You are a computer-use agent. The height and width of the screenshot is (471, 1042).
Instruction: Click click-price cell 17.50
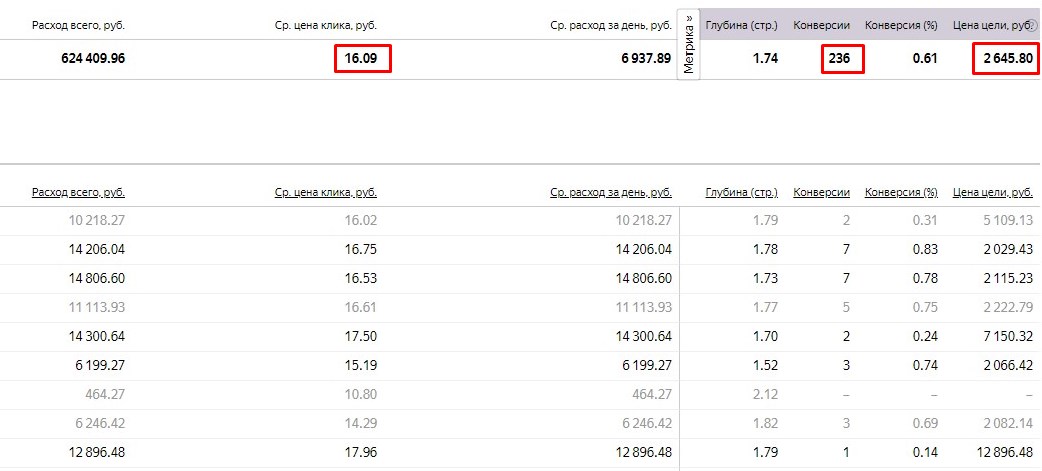coord(361,337)
